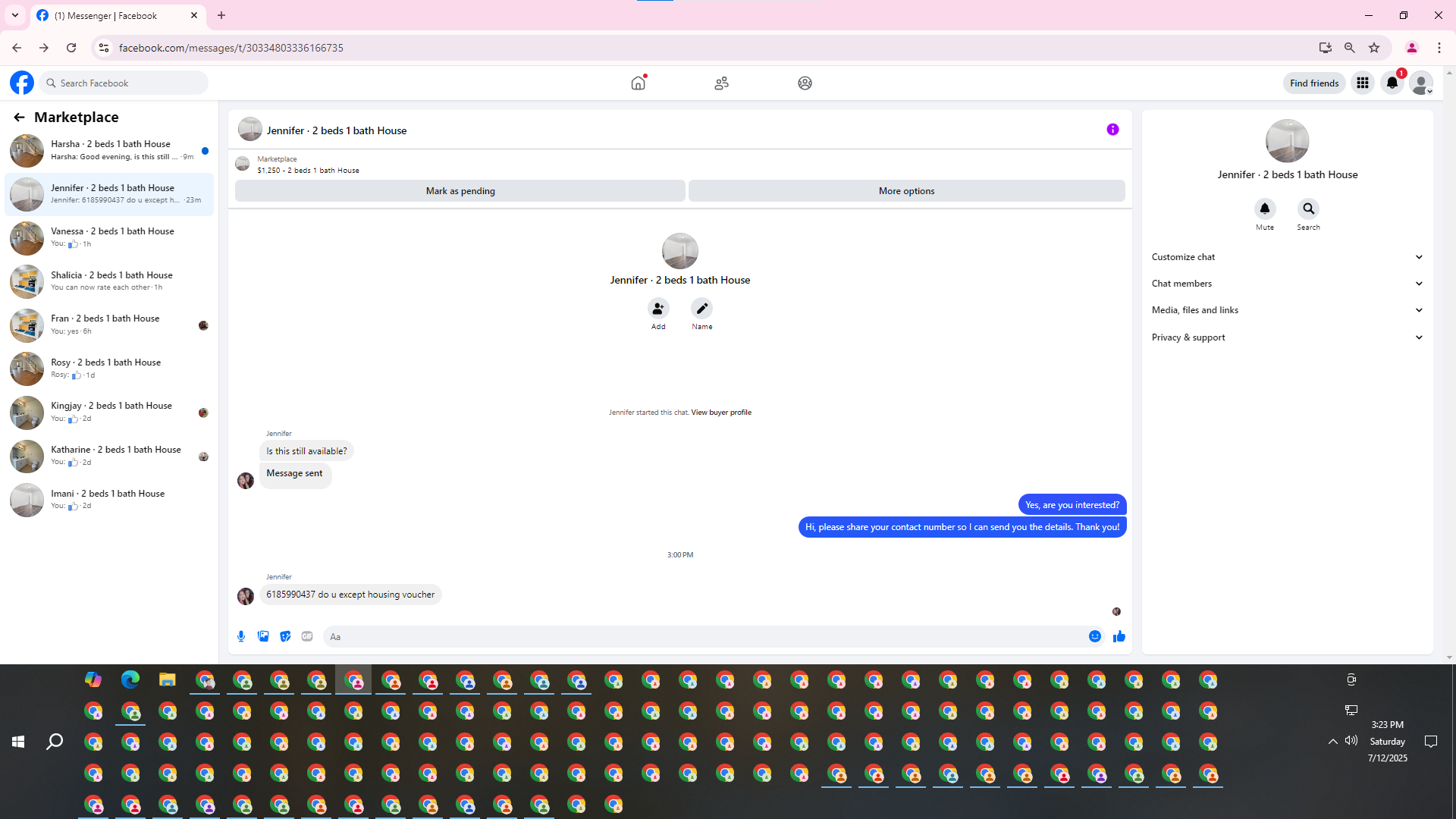Open the notifications bell
1456x819 pixels.
[1392, 83]
